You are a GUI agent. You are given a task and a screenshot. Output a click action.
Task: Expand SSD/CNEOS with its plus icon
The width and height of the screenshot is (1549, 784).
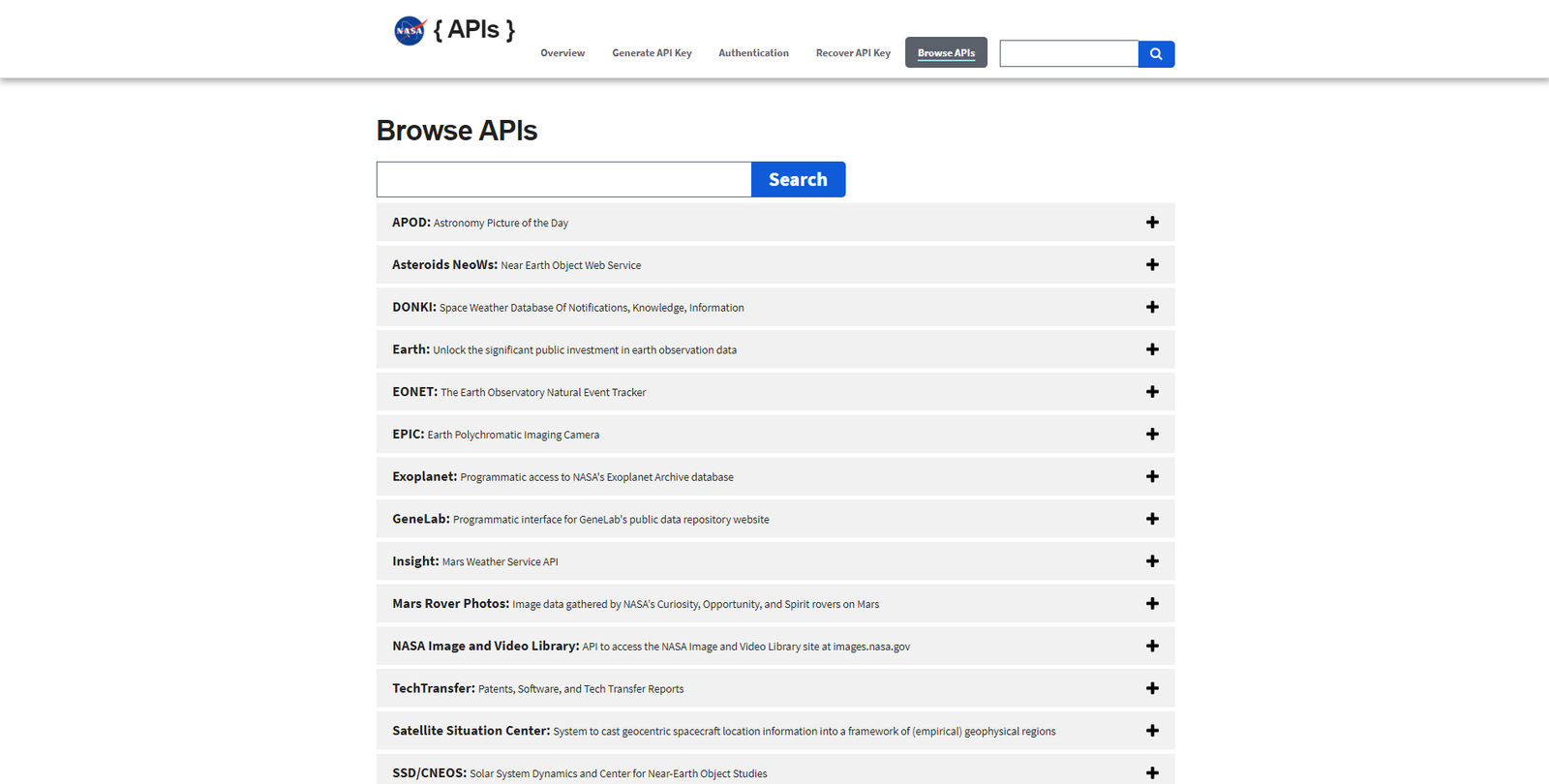point(1152,773)
